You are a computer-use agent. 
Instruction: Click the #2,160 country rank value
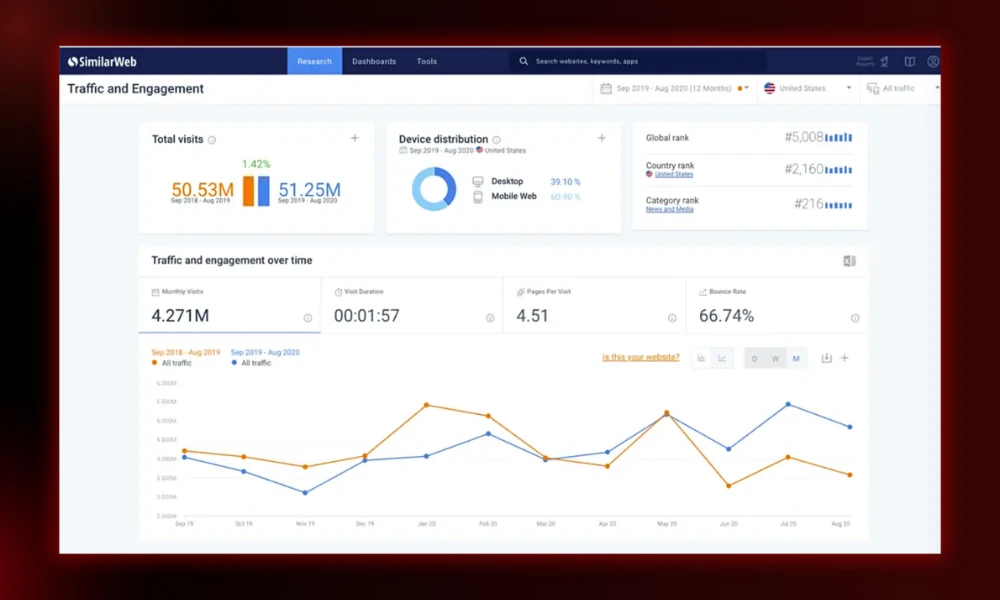(804, 169)
